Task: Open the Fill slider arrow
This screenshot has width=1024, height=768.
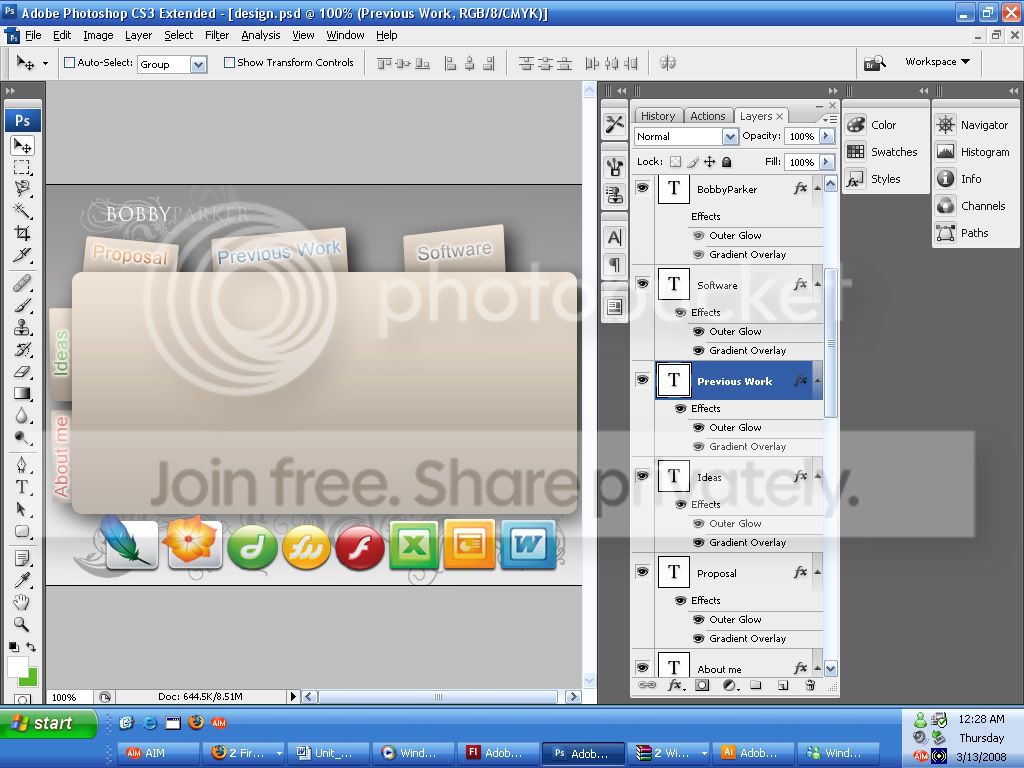Action: 827,161
